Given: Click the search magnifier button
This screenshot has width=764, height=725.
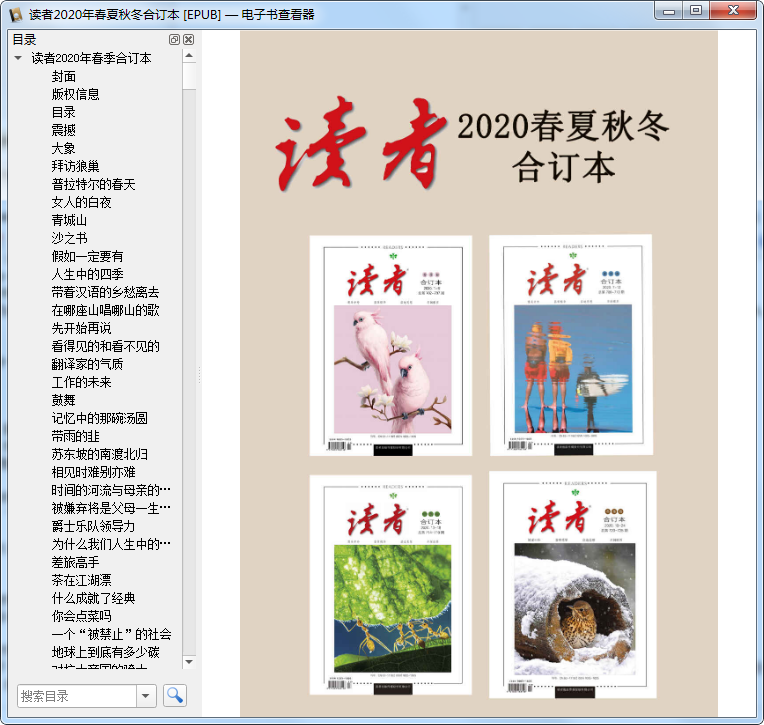Looking at the screenshot, I should click(x=174, y=695).
